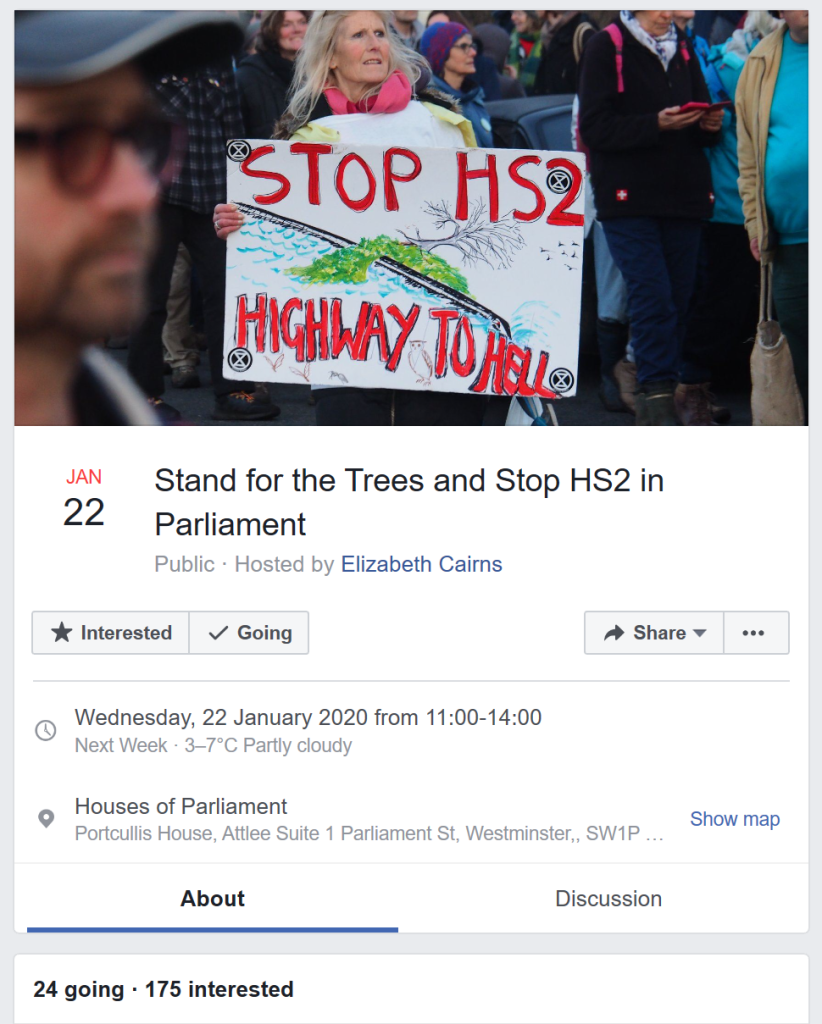Open the Stop HS2 event cover photo
The height and width of the screenshot is (1024, 822).
pyautogui.click(x=411, y=217)
